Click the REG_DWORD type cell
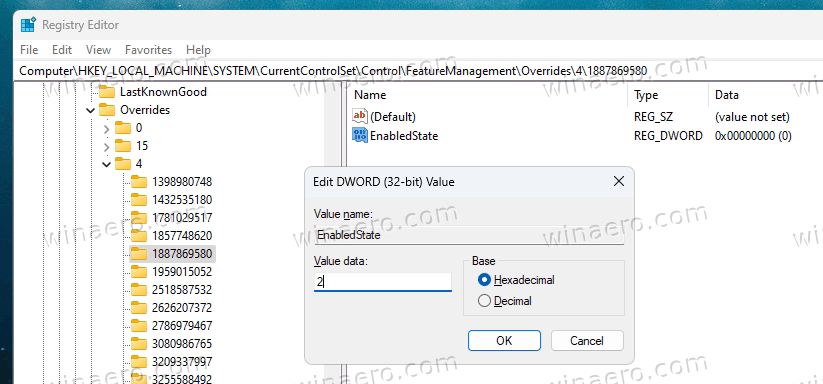Image resolution: width=823 pixels, height=384 pixels. 668,136
